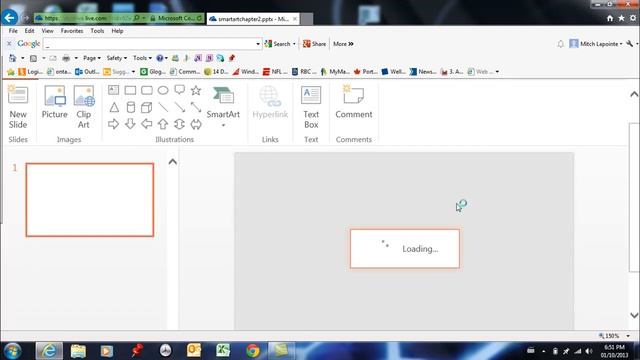Click the command bar printer icon
Image resolution: width=640 pixels, height=360 pixels.
coord(66,58)
